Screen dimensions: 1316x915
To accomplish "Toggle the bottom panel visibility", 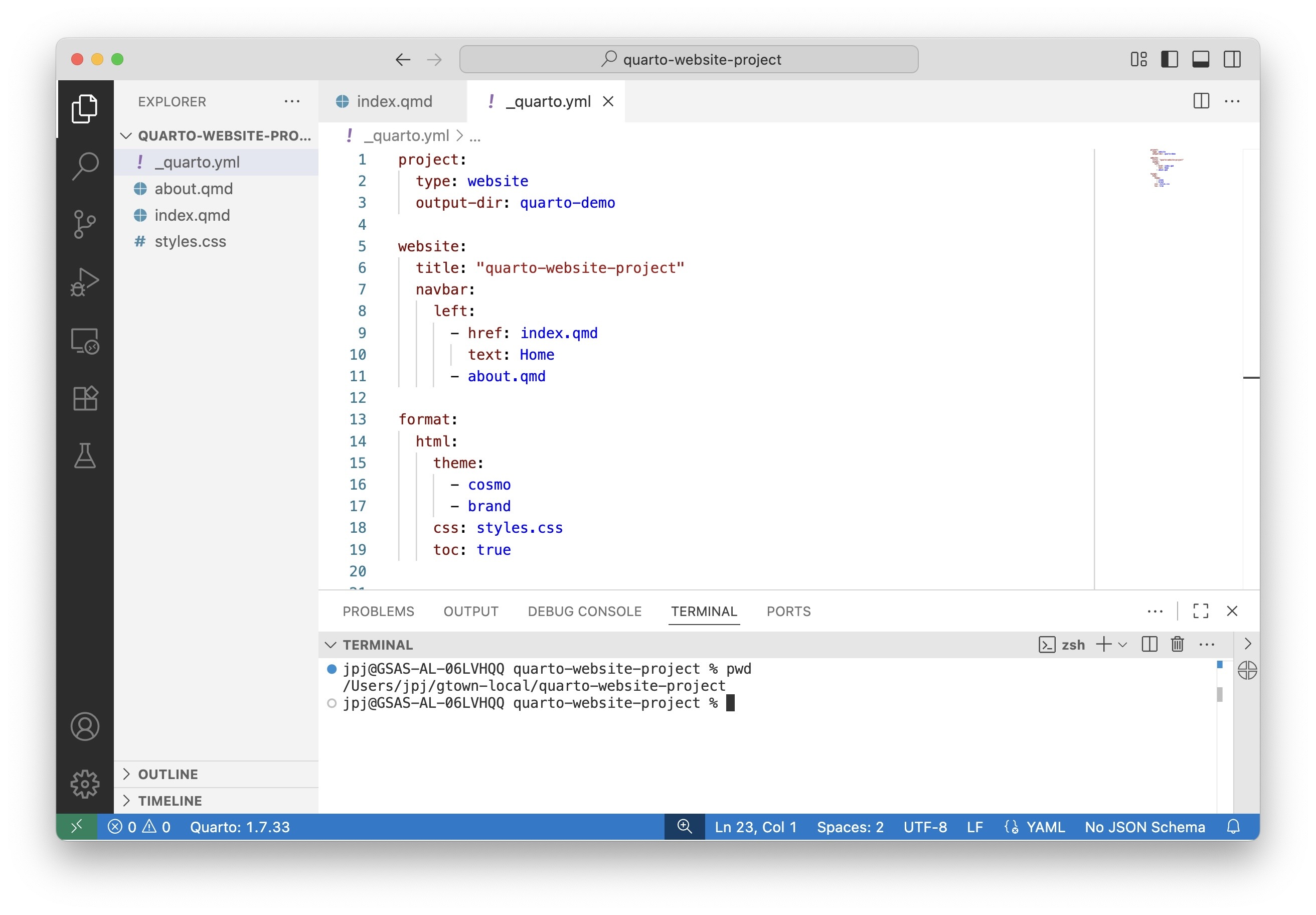I will 1200,59.
